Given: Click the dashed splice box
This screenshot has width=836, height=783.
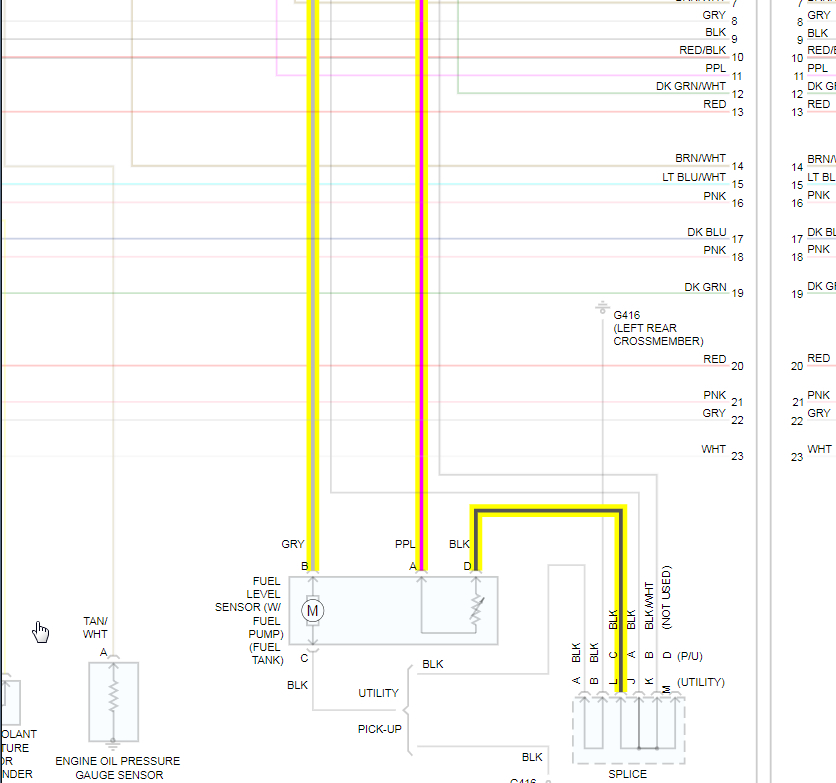Looking at the screenshot, I should pos(629,730).
